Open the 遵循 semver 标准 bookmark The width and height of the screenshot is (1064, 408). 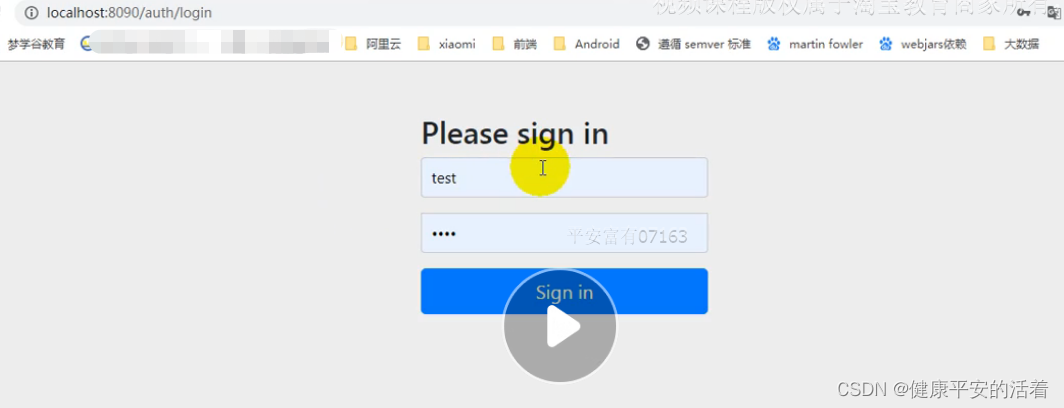point(694,44)
